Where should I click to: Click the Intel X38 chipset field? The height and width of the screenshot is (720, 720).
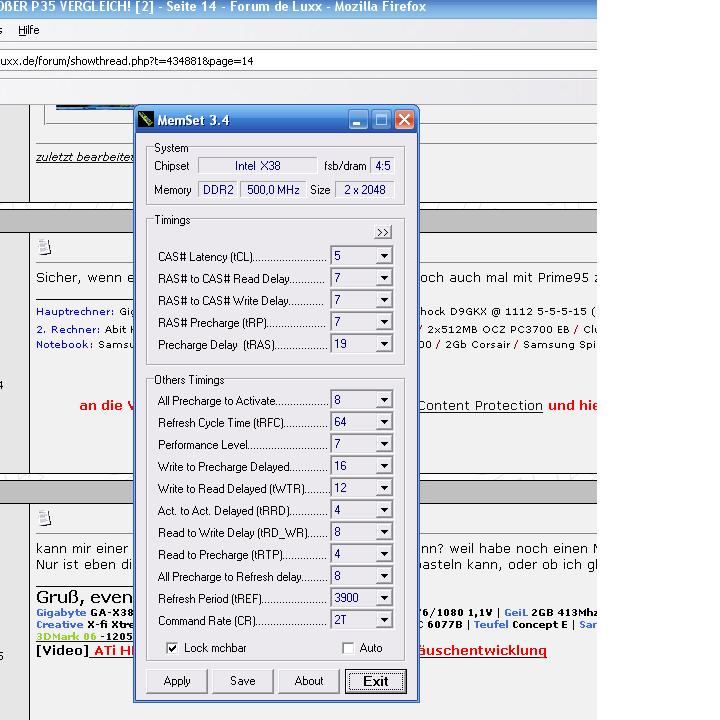click(x=258, y=166)
